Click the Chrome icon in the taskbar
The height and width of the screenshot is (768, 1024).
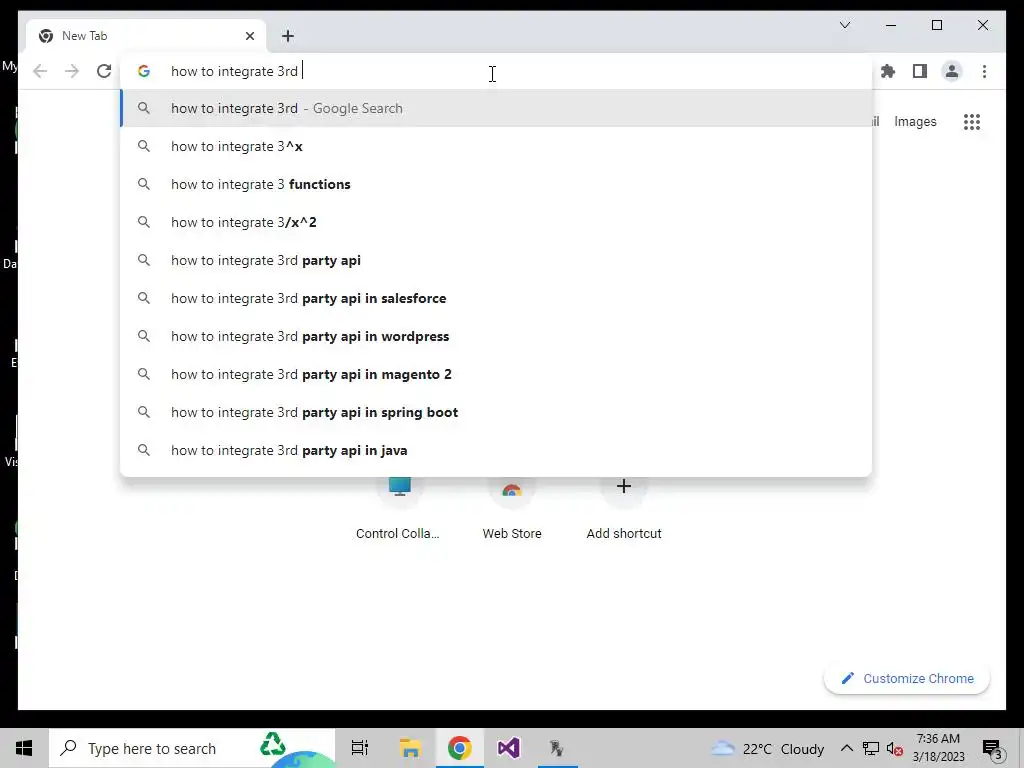pyautogui.click(x=460, y=748)
